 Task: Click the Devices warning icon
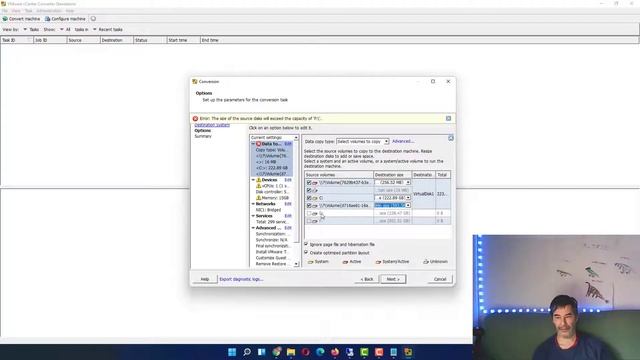(258, 180)
